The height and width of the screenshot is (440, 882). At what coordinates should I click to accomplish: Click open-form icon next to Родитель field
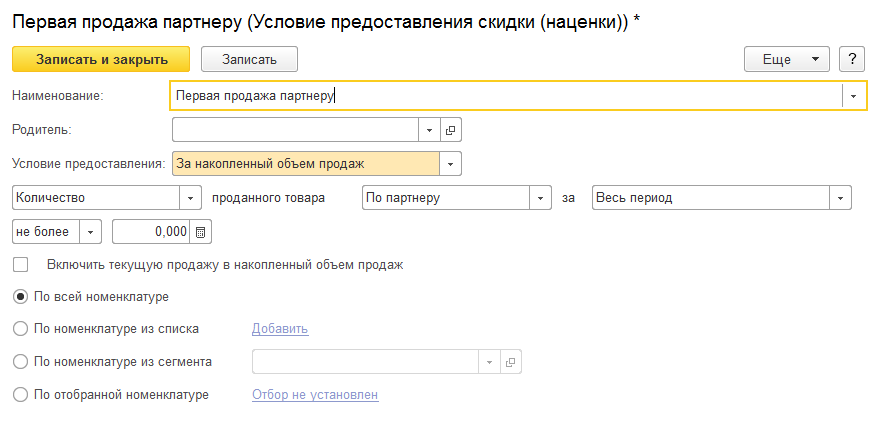[x=451, y=130]
